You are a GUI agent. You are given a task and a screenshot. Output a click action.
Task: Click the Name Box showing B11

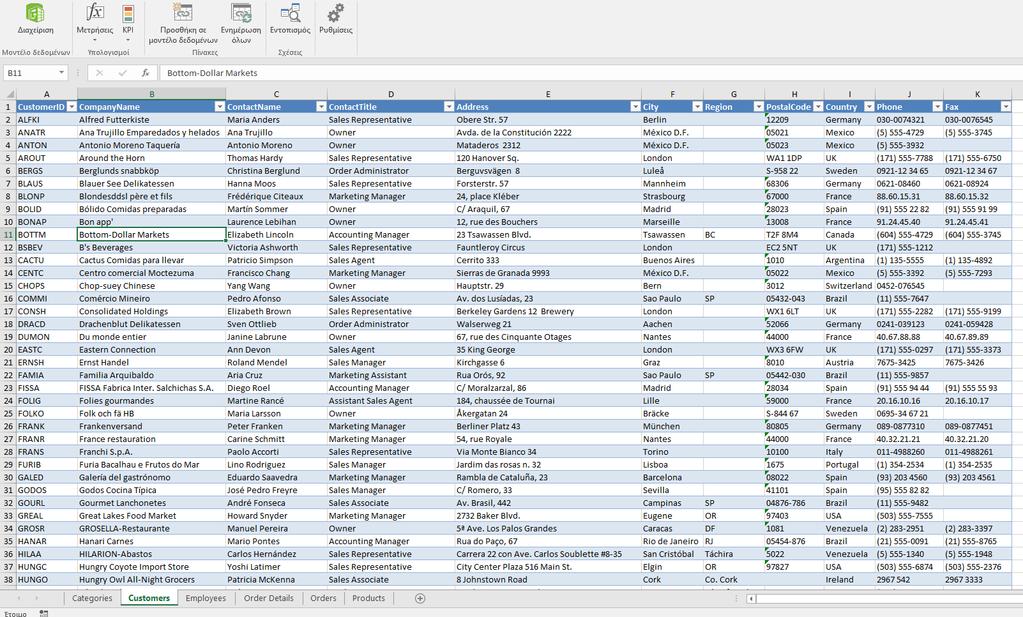(29, 73)
